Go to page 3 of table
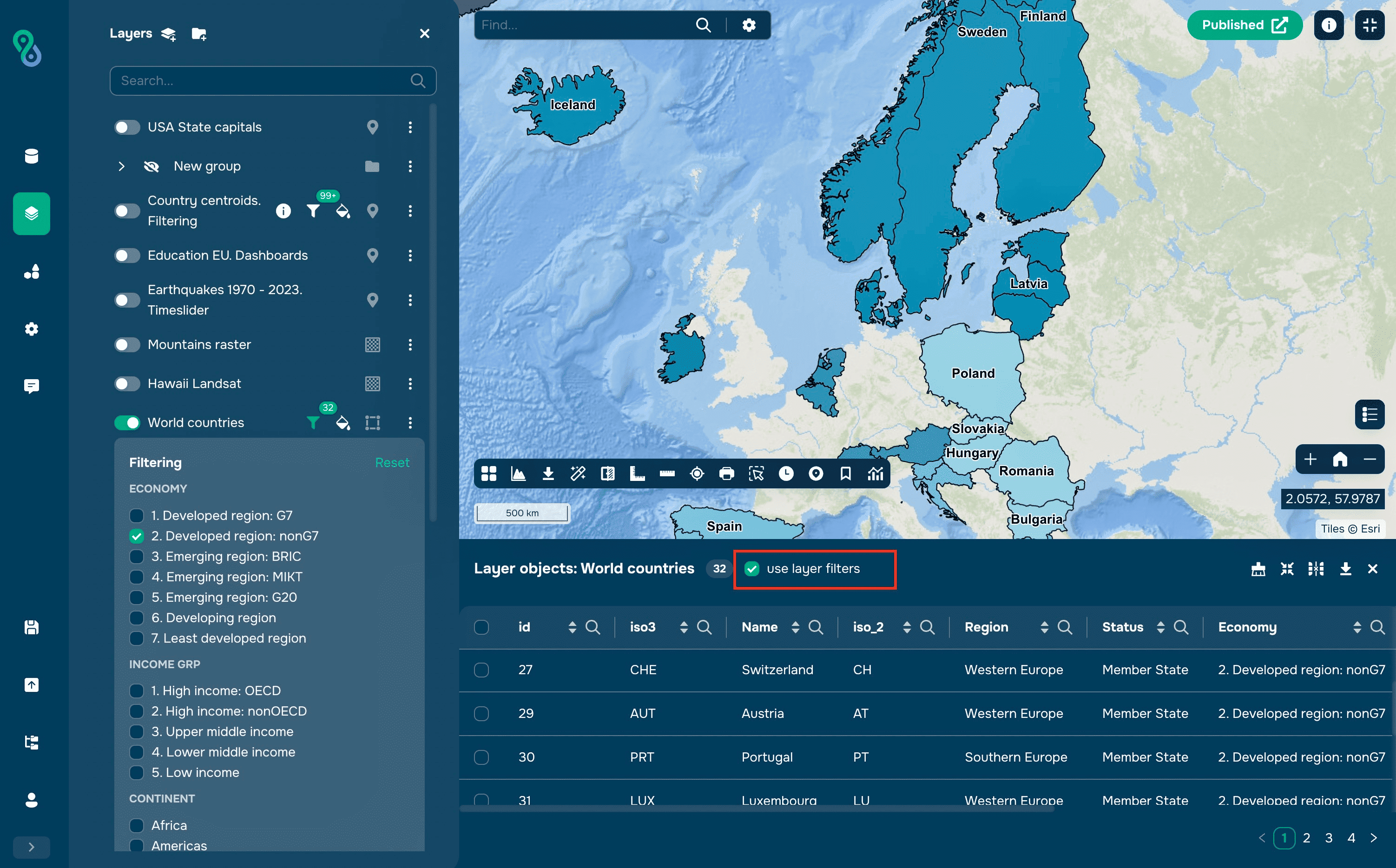Image resolution: width=1396 pixels, height=868 pixels. coord(1328,838)
